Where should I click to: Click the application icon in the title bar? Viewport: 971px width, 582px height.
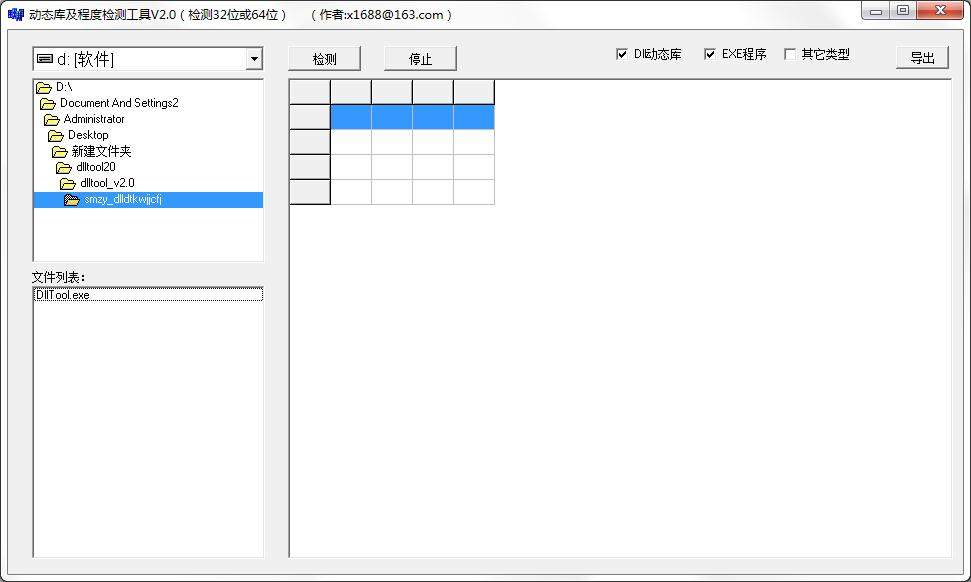point(16,13)
